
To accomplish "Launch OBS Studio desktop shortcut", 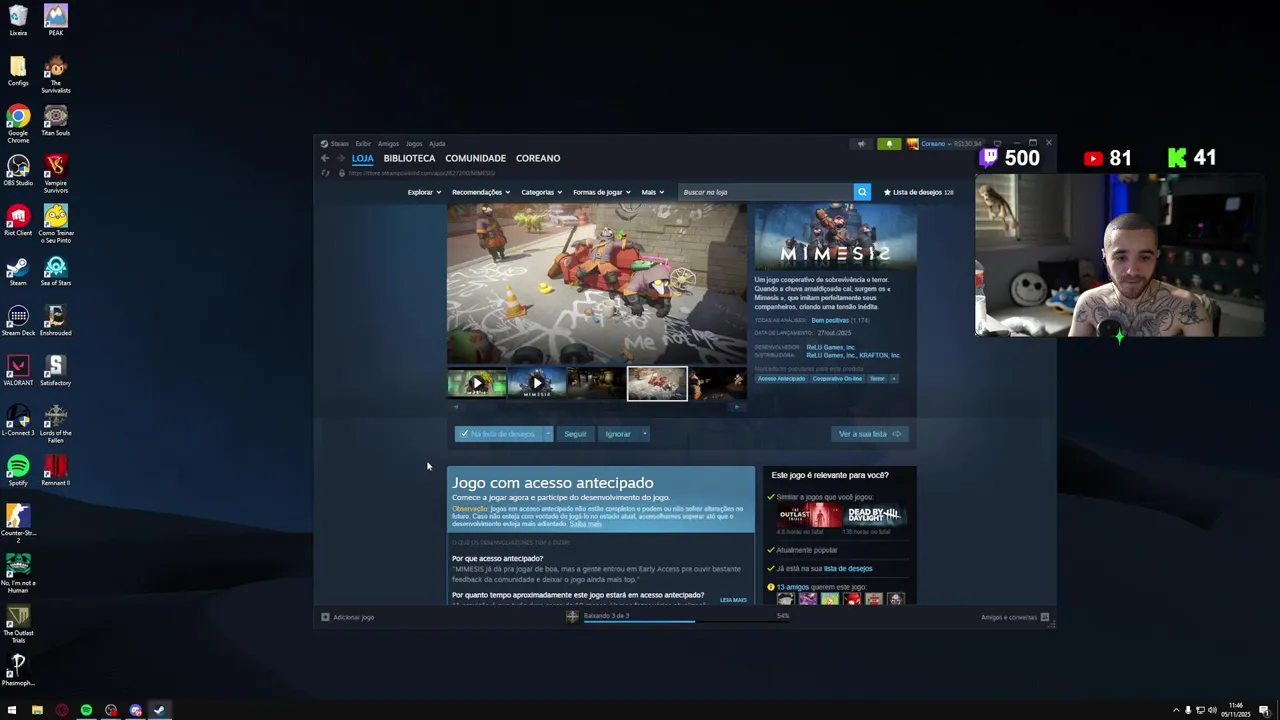I will coord(18,171).
